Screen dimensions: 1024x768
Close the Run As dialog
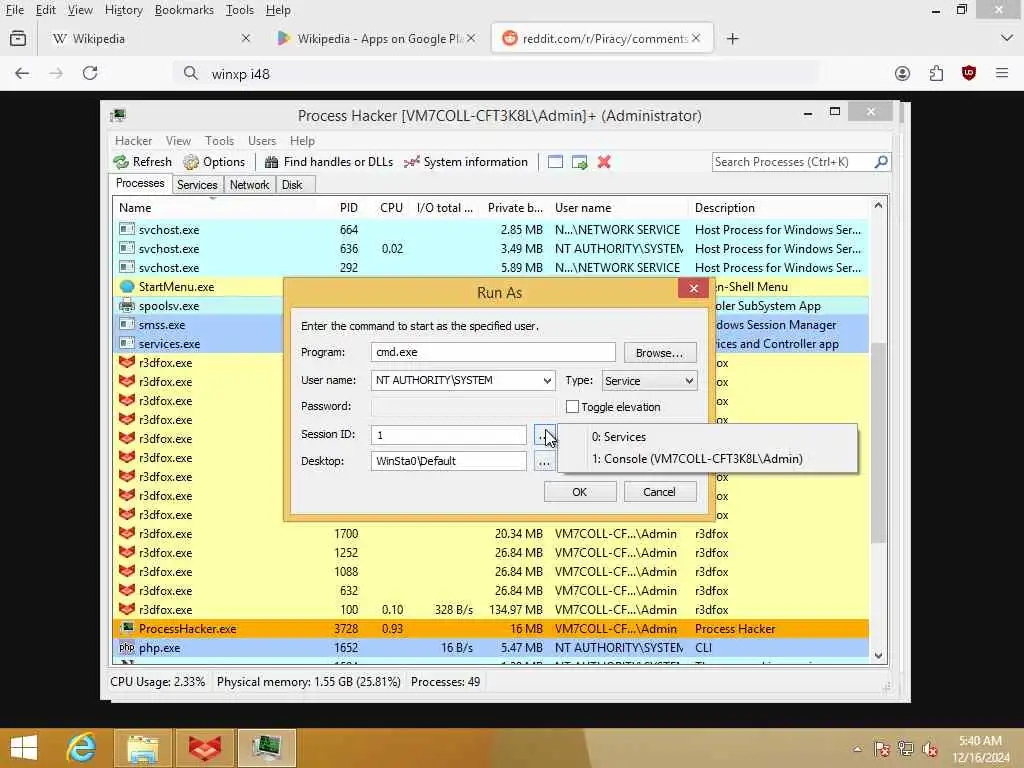[x=694, y=288]
